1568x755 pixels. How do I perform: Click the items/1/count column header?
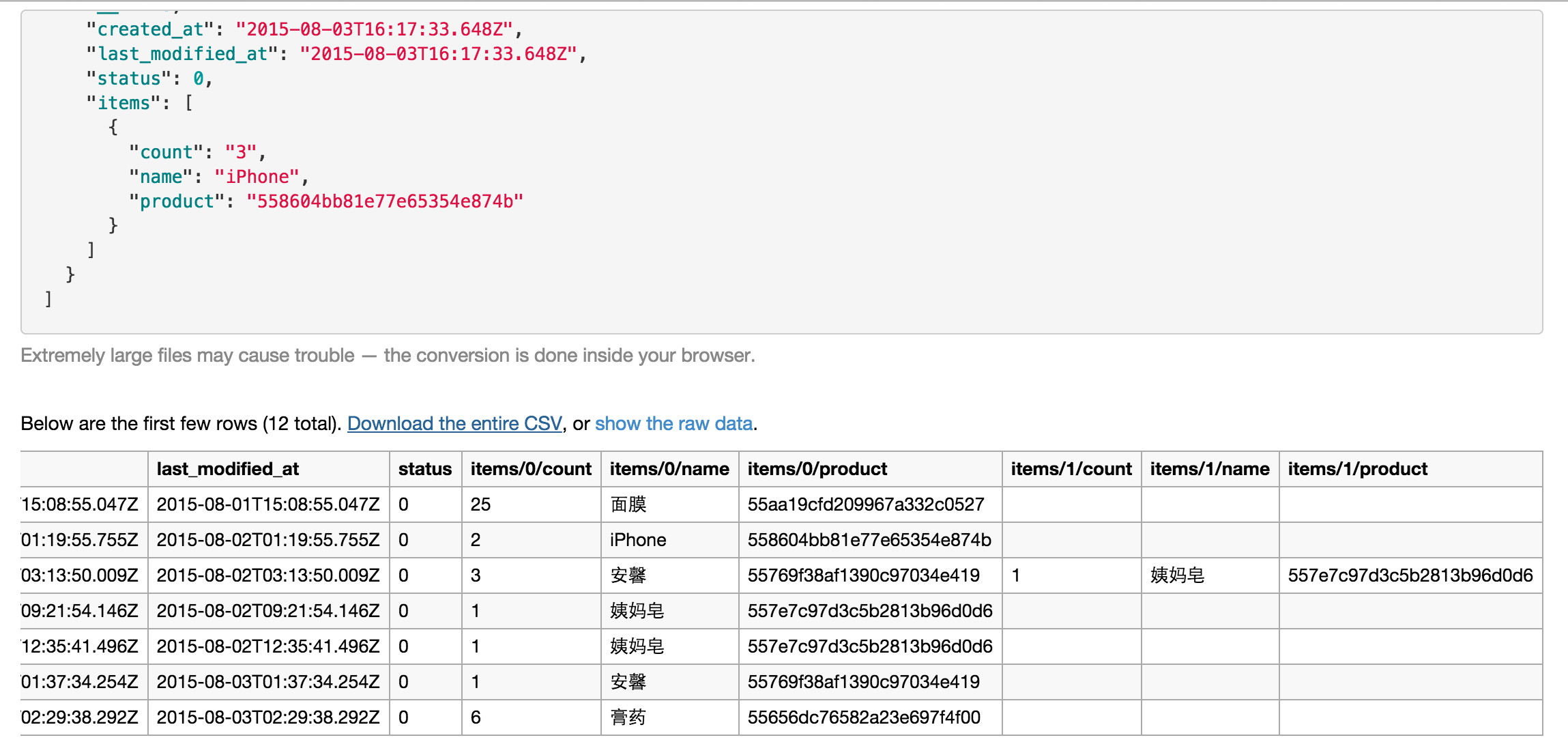(1071, 469)
